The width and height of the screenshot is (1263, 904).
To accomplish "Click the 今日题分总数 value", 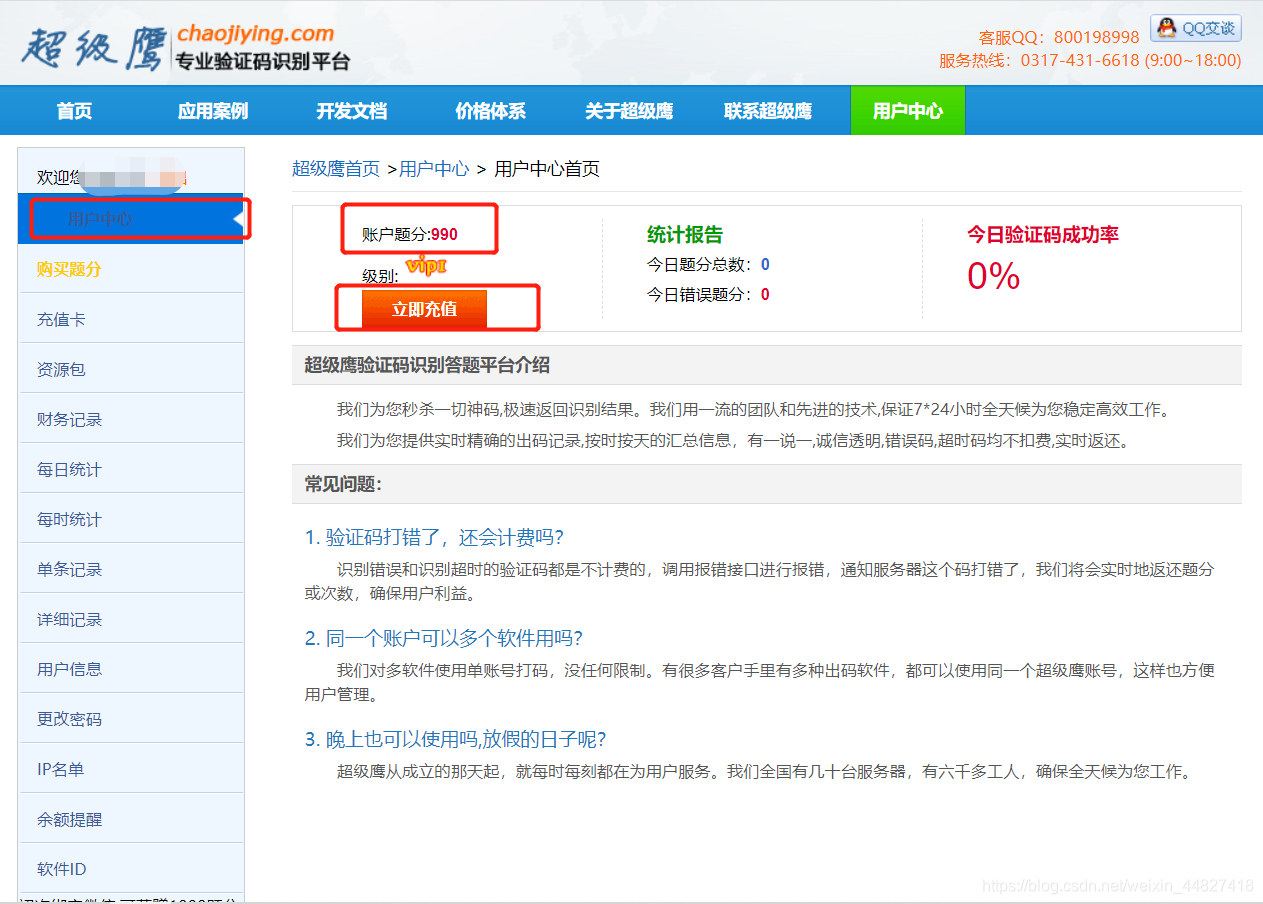I will click(x=765, y=265).
